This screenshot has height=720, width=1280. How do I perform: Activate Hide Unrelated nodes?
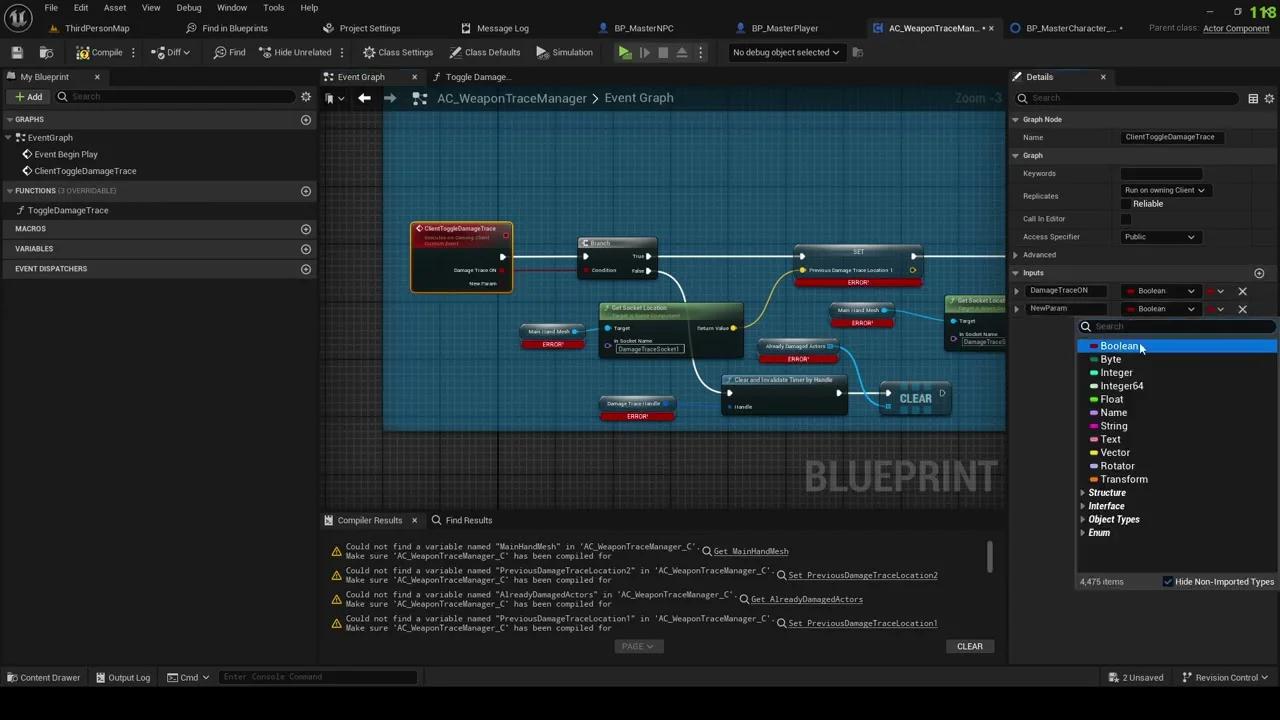point(295,52)
